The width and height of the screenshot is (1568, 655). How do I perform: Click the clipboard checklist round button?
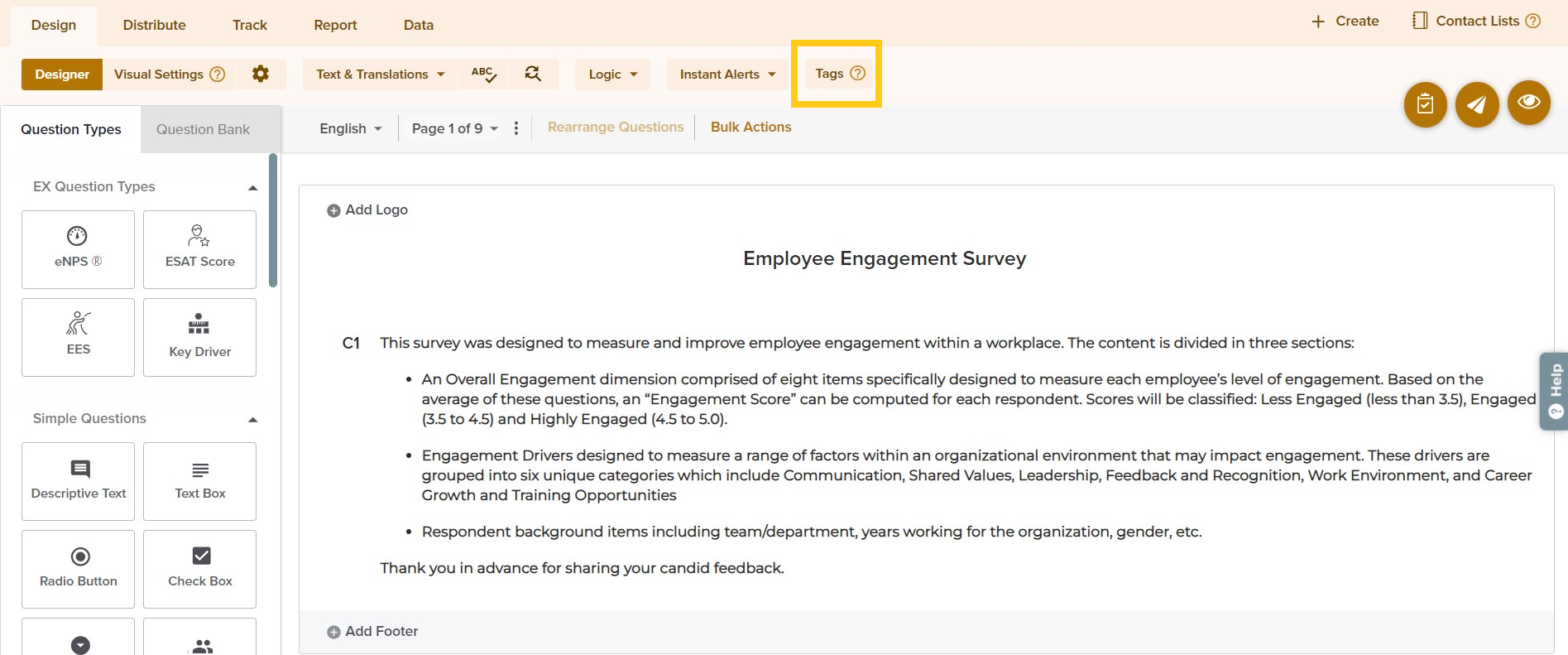1425,104
